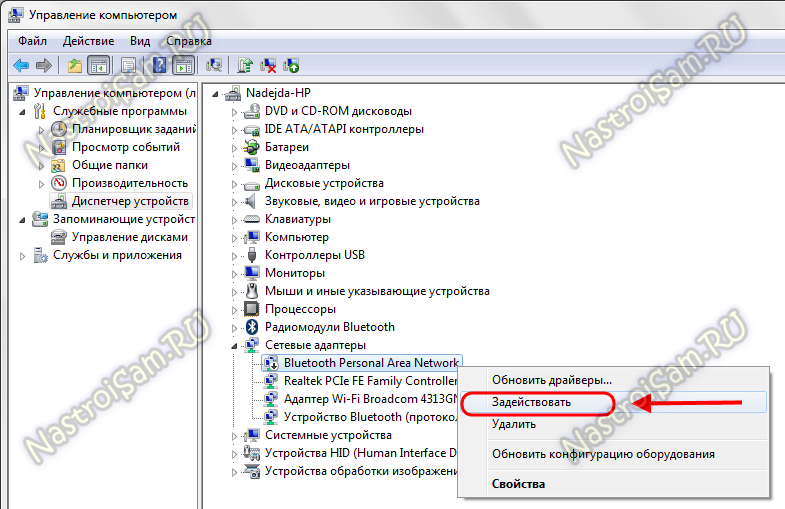Viewport: 785px width, 509px height.
Task: Open the Справка menu
Action: pyautogui.click(x=189, y=41)
